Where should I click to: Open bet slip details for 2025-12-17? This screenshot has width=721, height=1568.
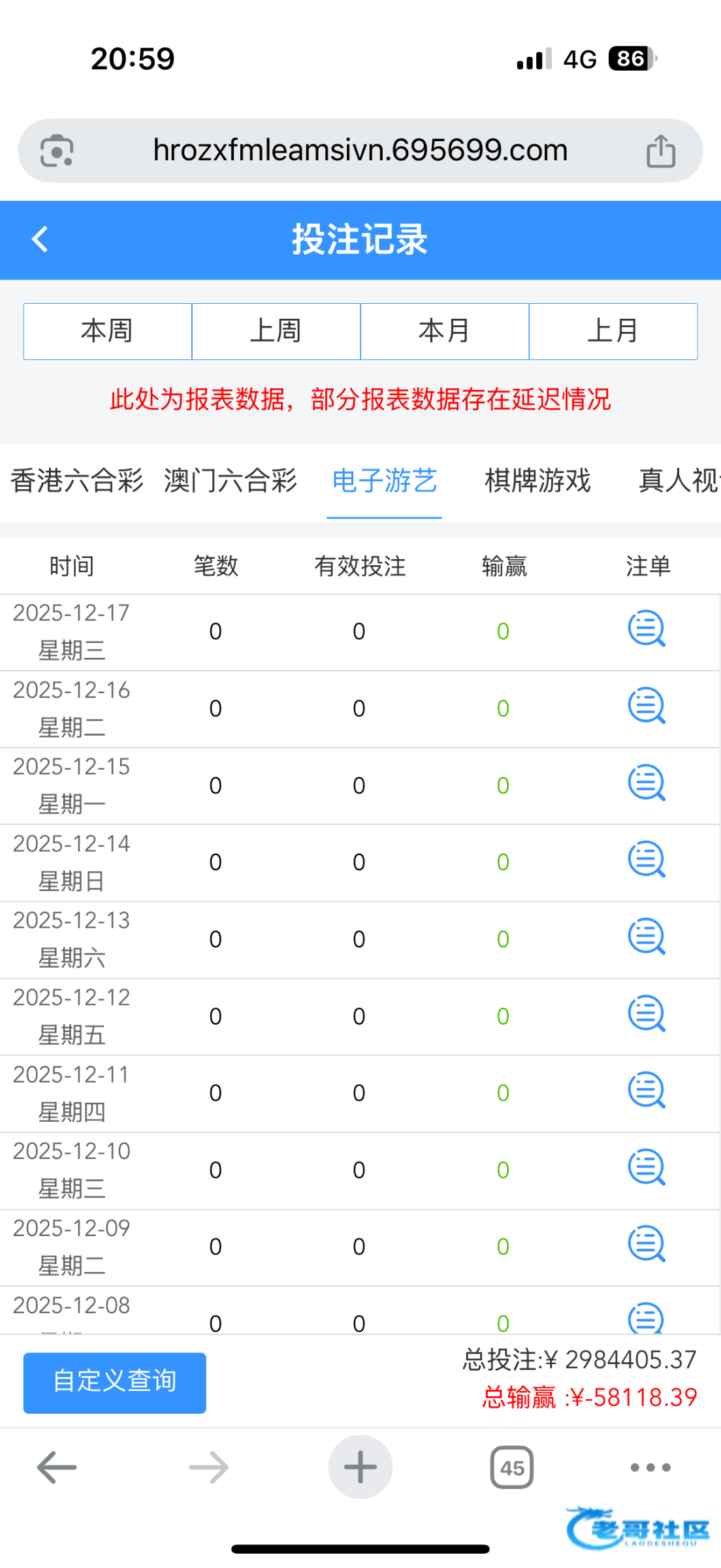point(646,629)
